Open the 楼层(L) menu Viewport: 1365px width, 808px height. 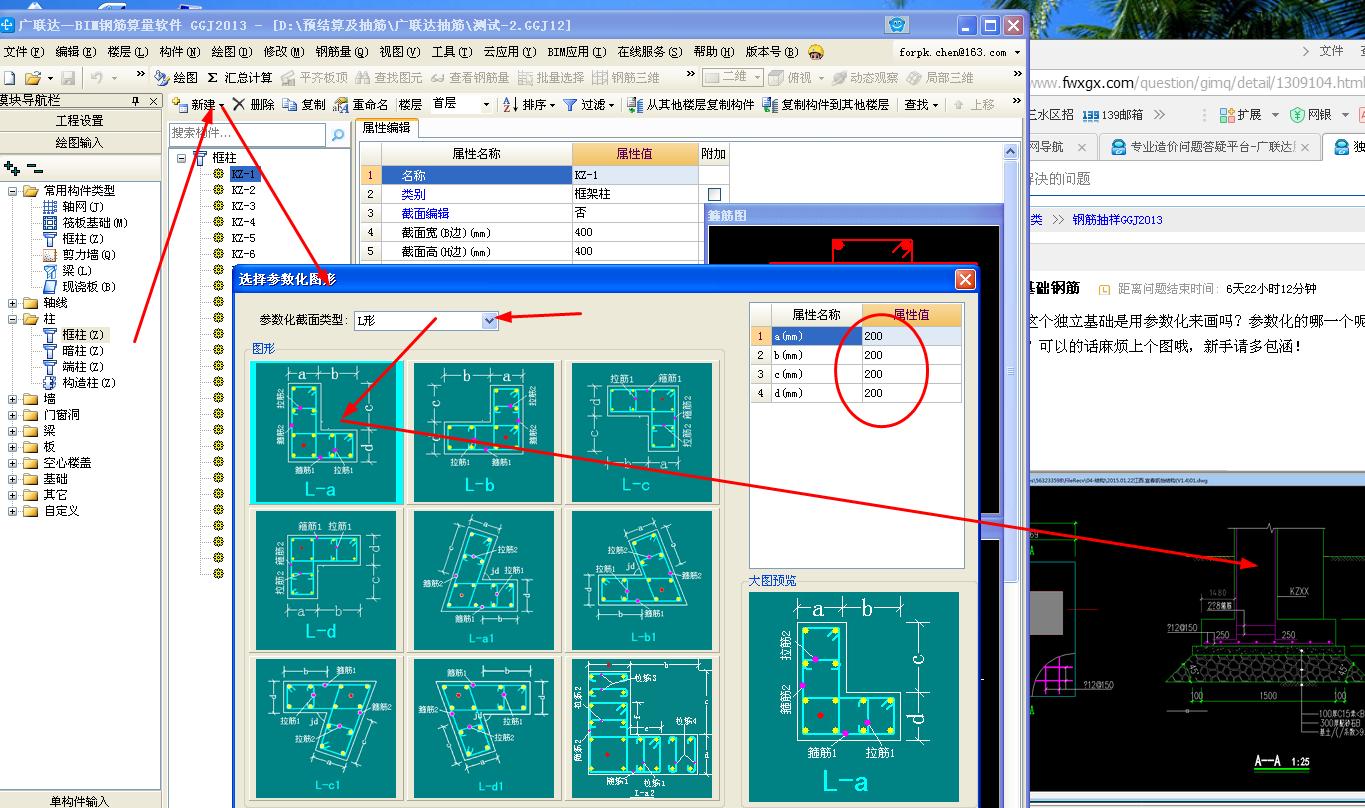127,52
